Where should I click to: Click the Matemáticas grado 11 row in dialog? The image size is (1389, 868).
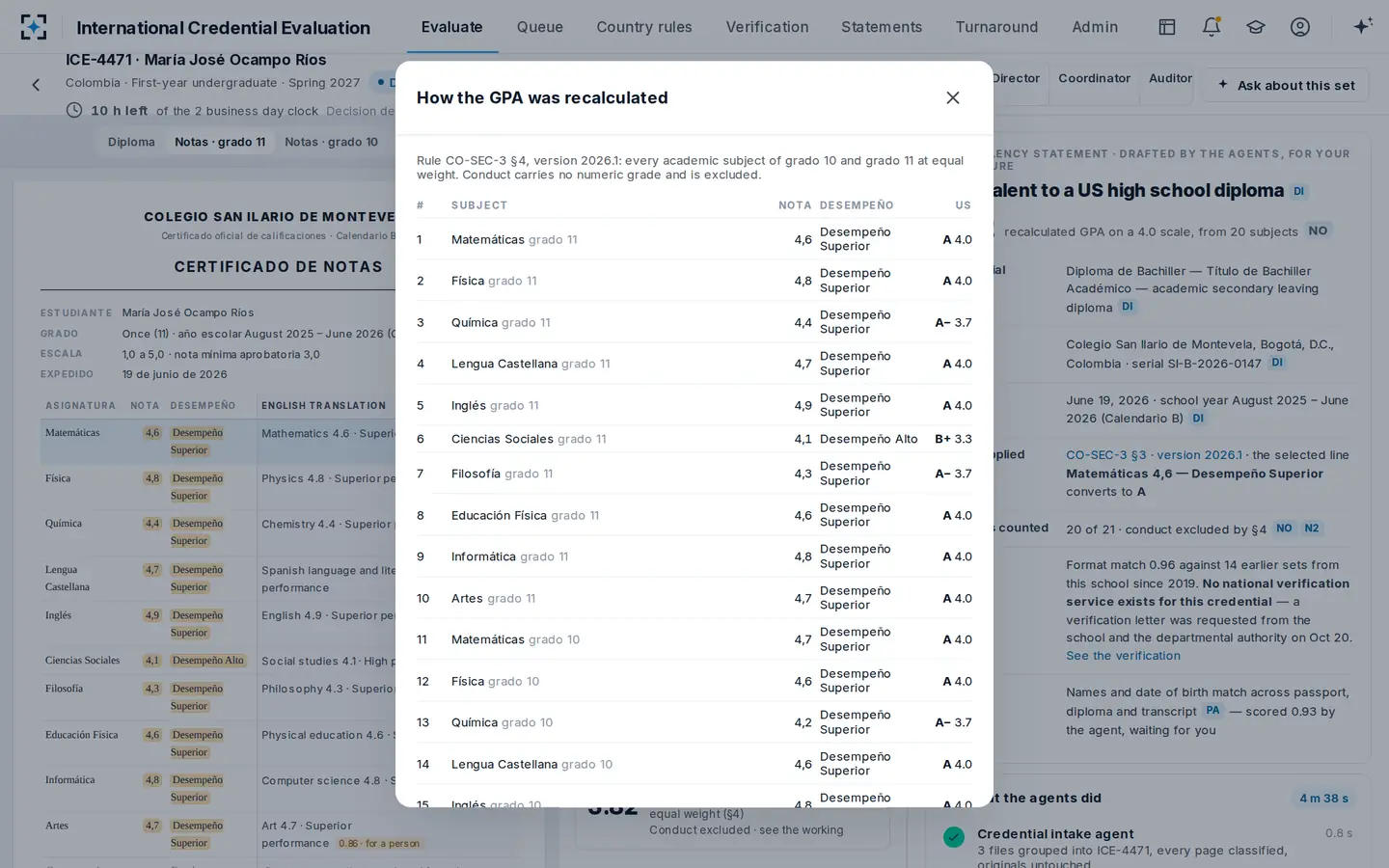694,239
